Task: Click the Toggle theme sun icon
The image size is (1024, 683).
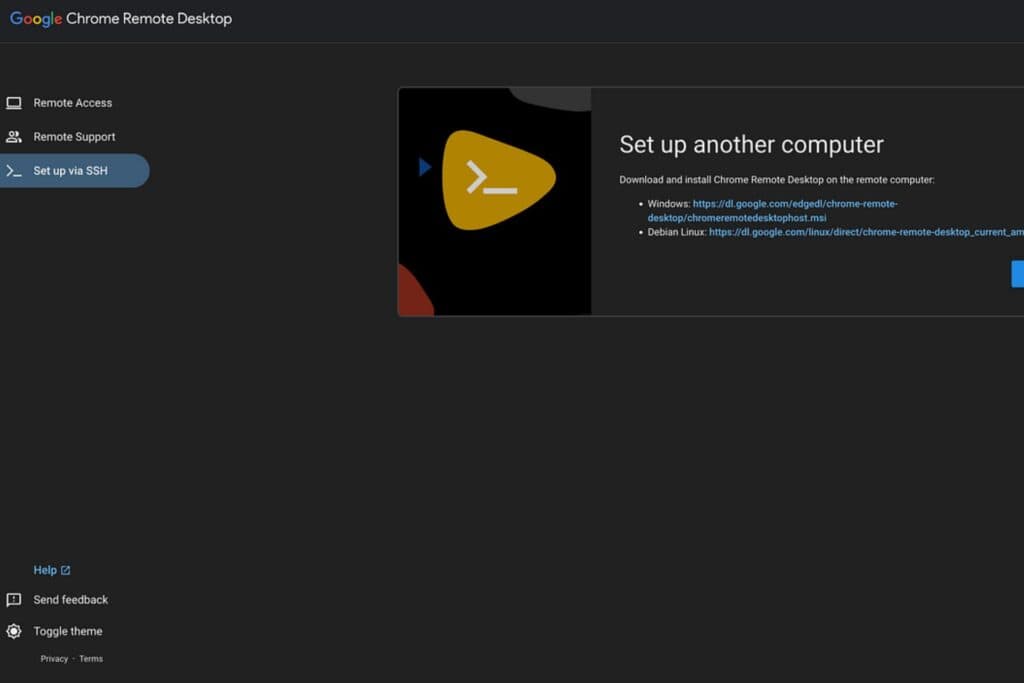Action: [x=13, y=631]
